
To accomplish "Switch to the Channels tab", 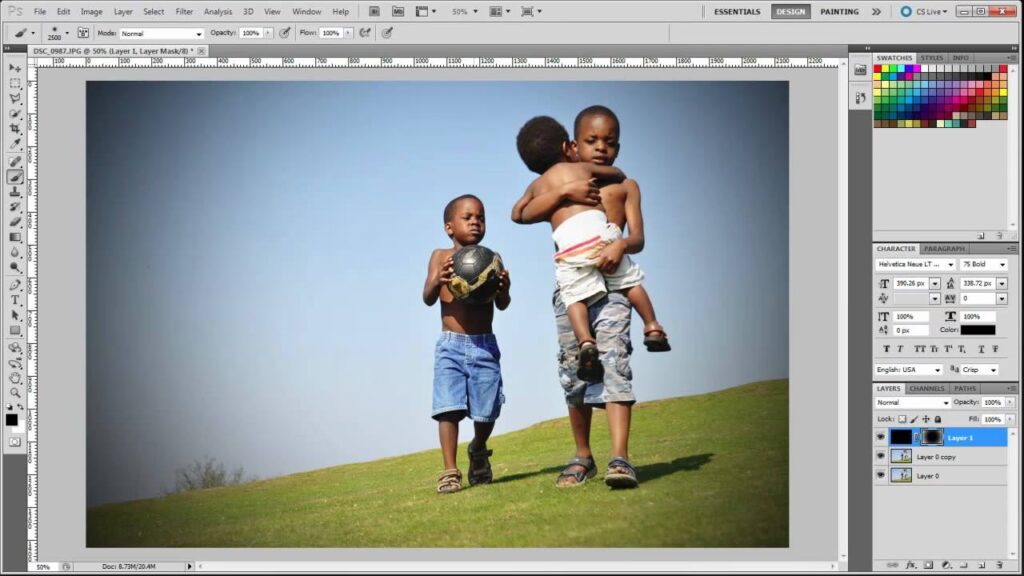I will pos(926,388).
